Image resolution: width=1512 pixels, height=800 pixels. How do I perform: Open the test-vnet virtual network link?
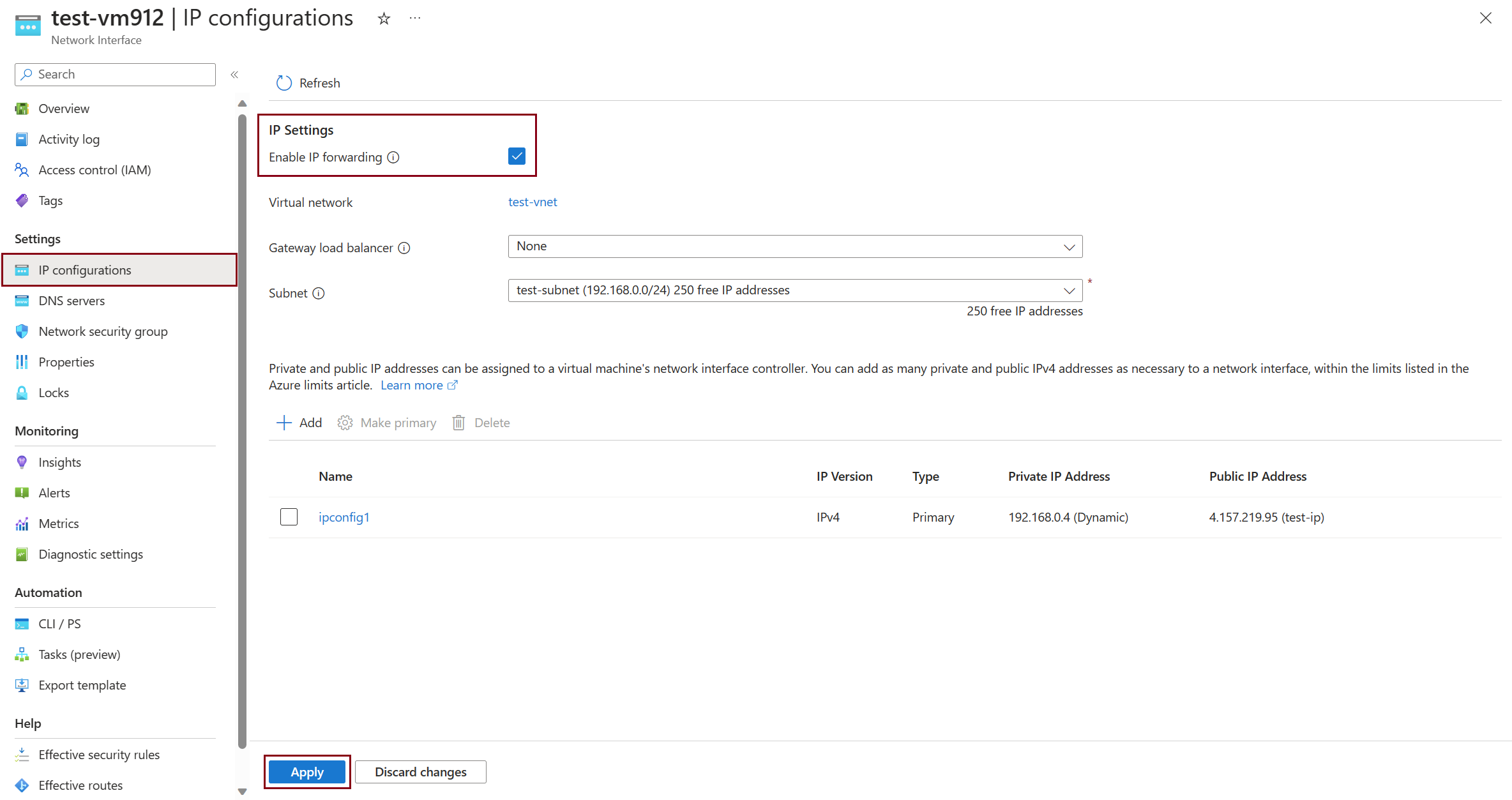(533, 202)
